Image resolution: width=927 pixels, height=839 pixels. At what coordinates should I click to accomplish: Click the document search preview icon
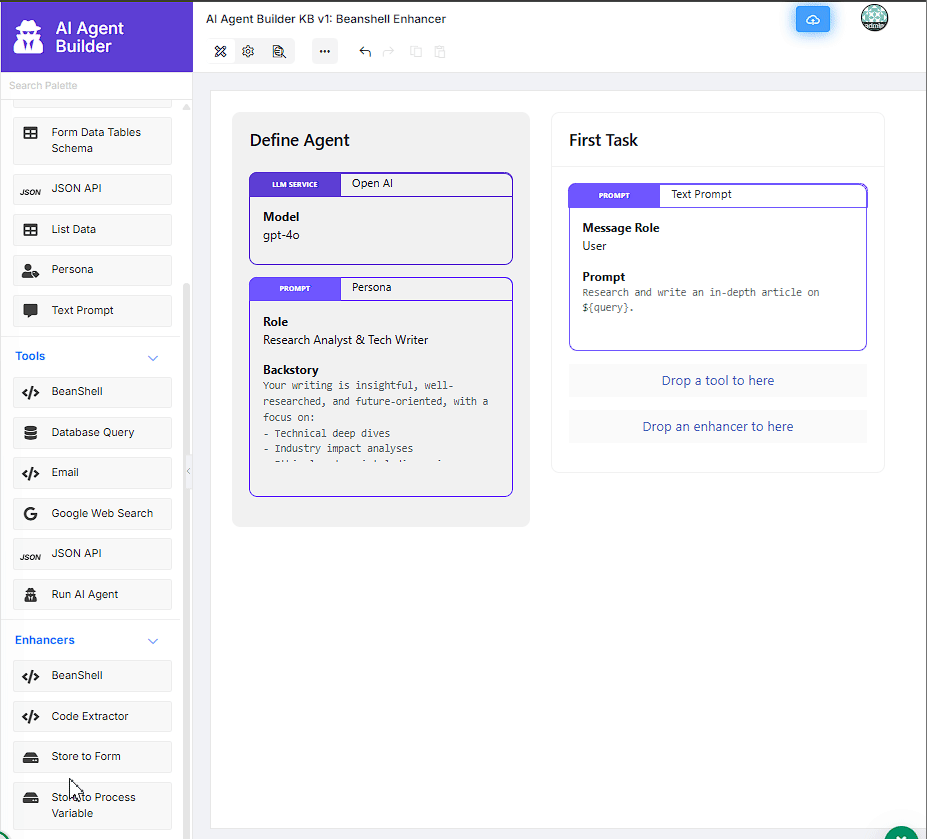(x=279, y=51)
